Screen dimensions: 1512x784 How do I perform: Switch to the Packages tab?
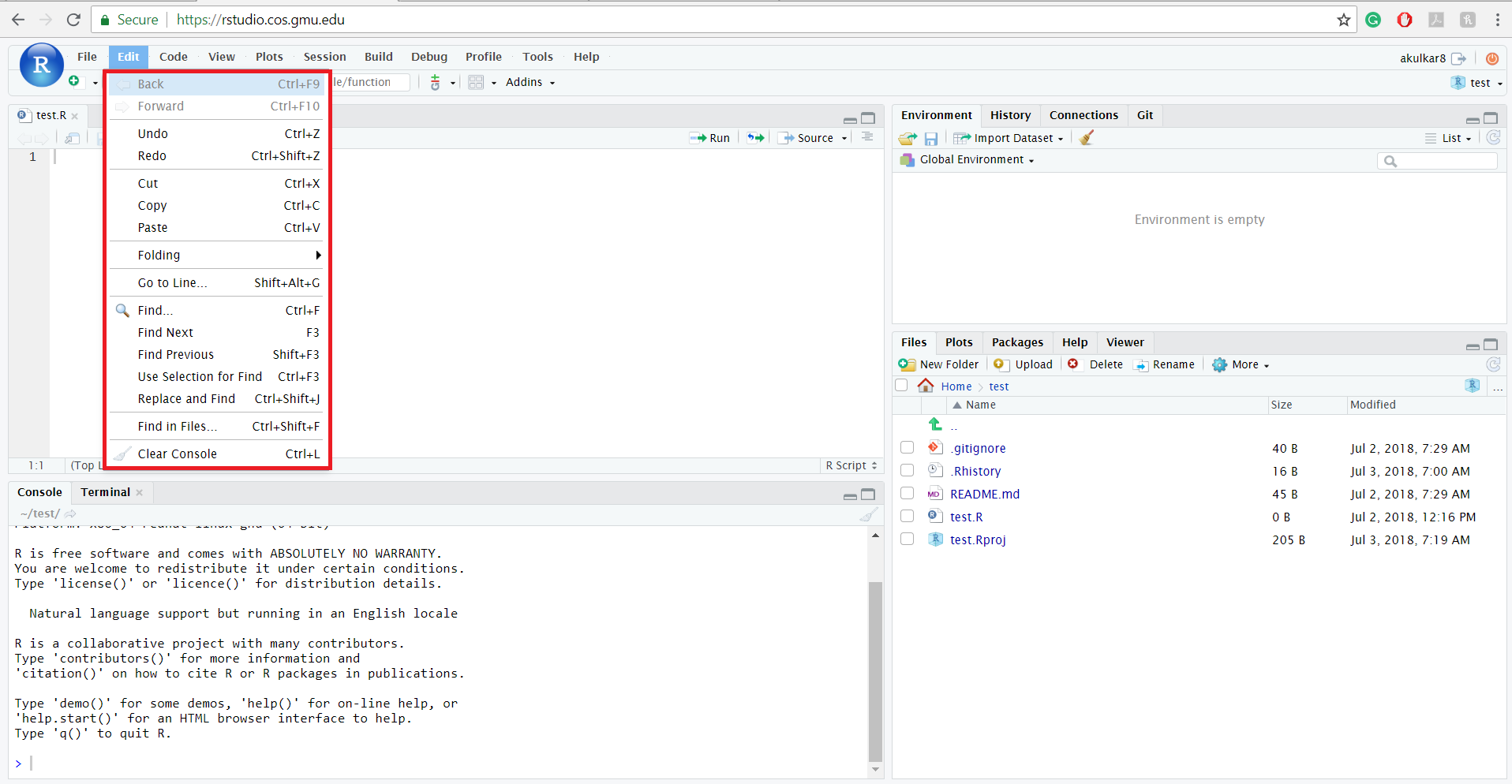(x=1017, y=342)
